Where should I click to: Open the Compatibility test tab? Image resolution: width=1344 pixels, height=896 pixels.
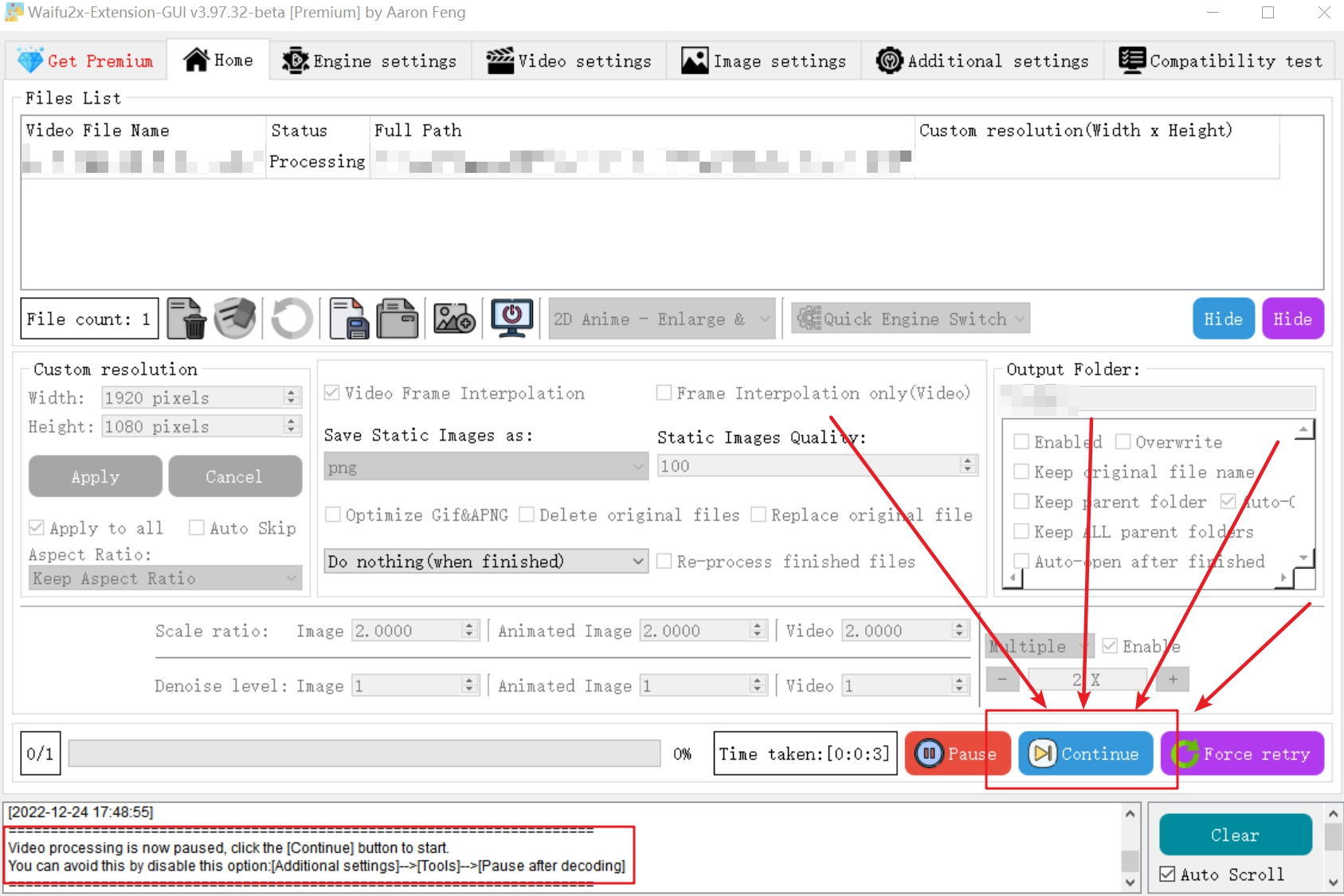1221,61
